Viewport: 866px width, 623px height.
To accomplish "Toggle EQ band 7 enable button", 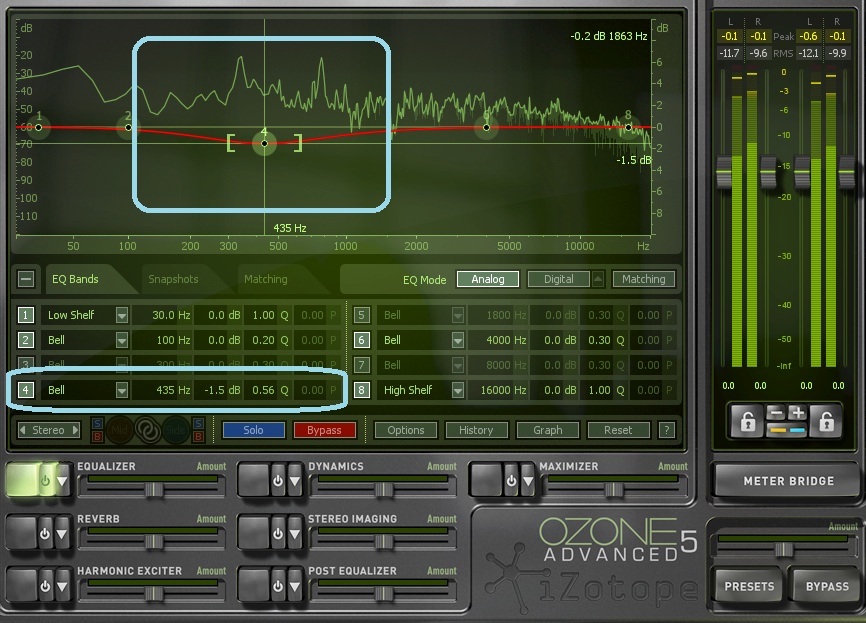I will (361, 365).
